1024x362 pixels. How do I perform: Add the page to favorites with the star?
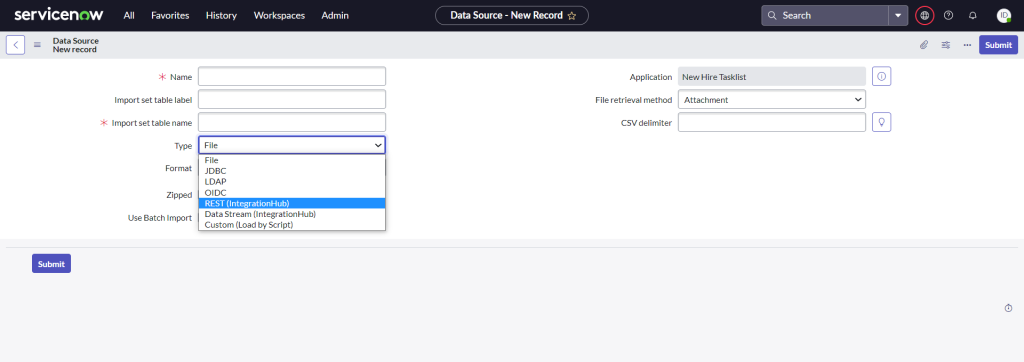click(x=572, y=16)
